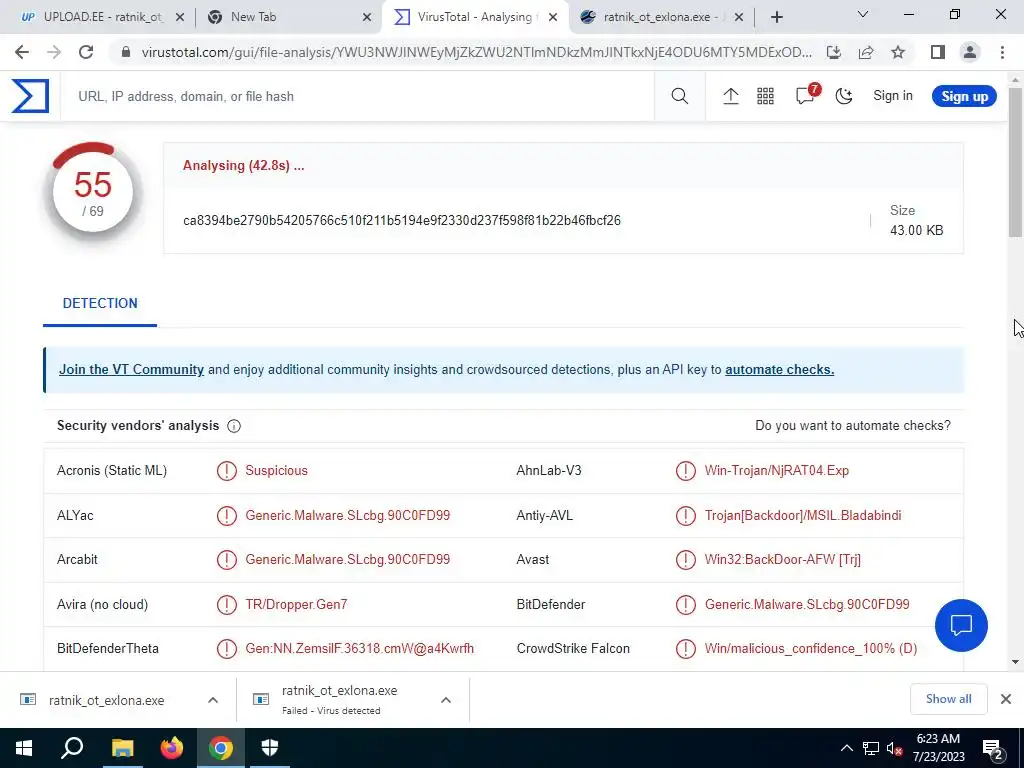1024x768 pixels.
Task: Close the New Tab tab
Action: [x=367, y=18]
